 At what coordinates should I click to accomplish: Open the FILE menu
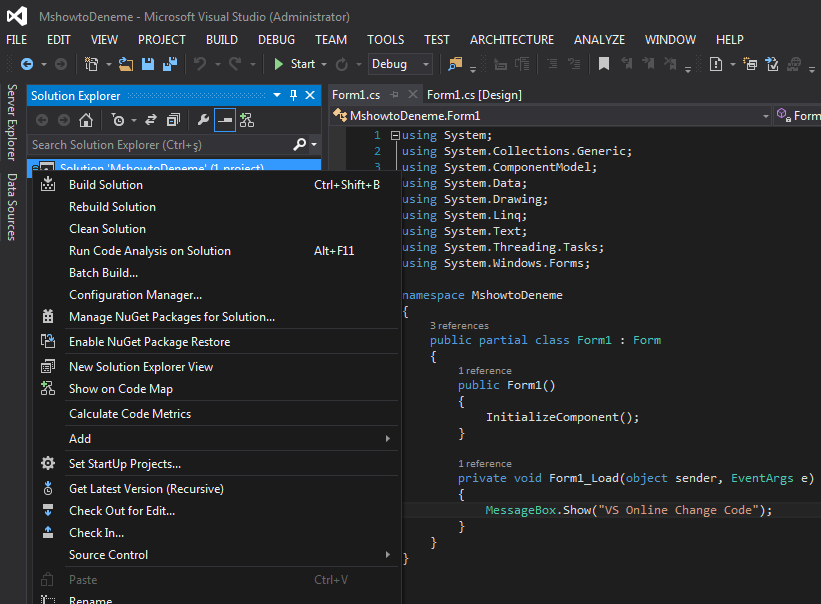pyautogui.click(x=17, y=40)
